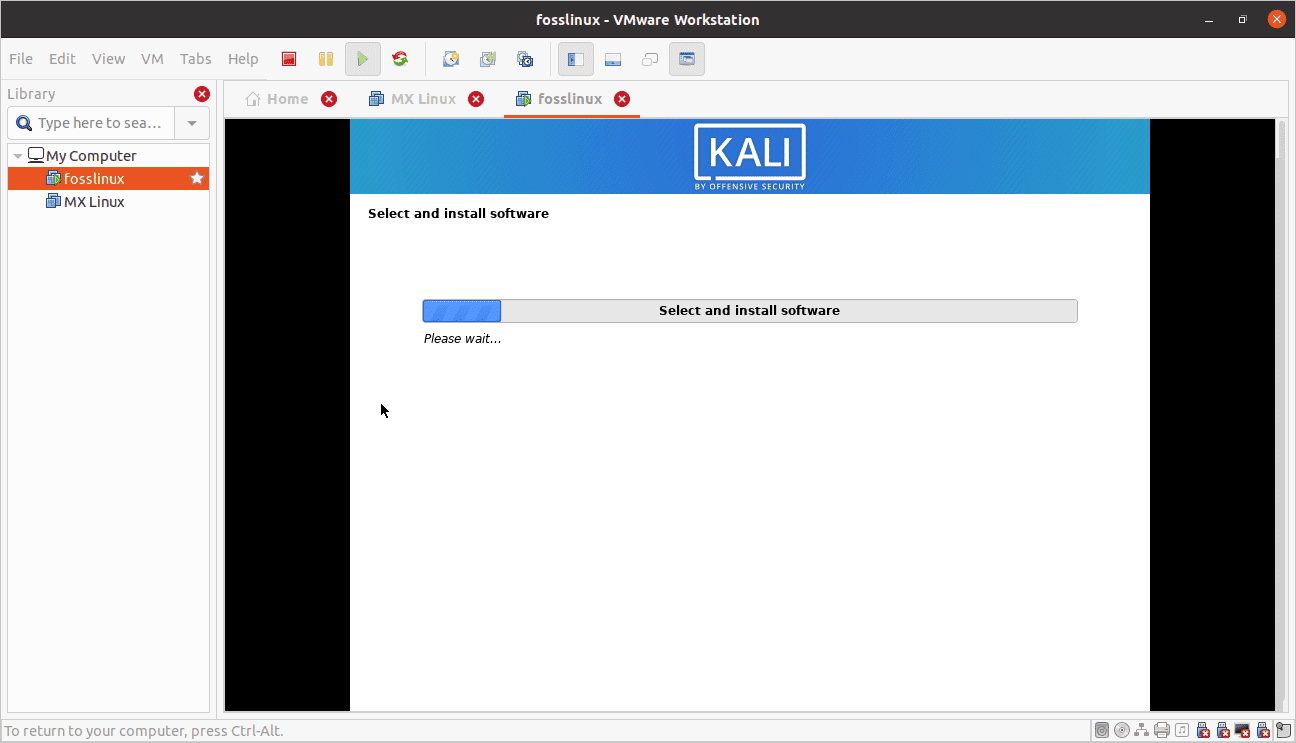Image resolution: width=1296 pixels, height=743 pixels.
Task: Open the snapshot manager
Action: (x=525, y=59)
